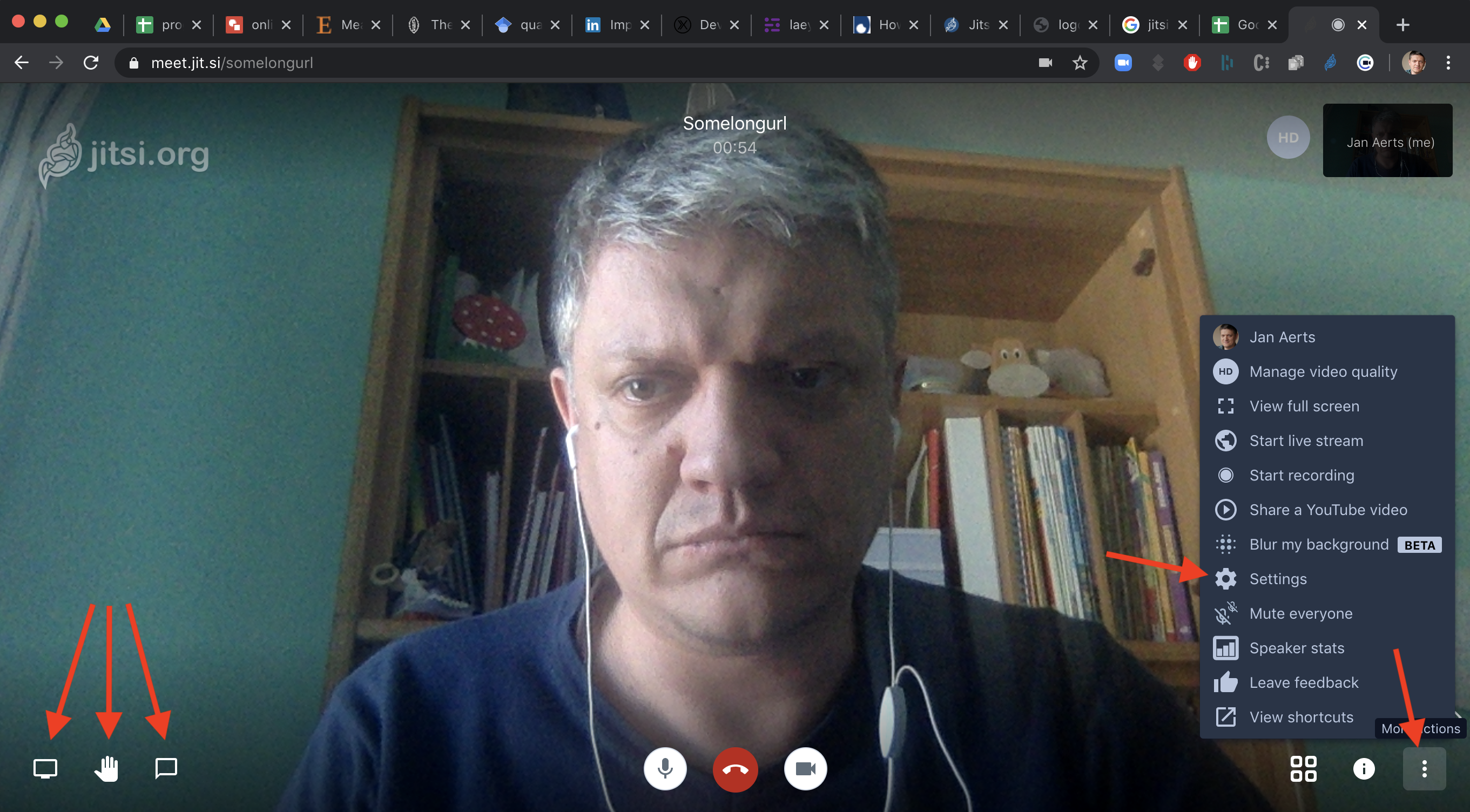Open the Chrome three-dot menu
This screenshot has height=812, width=1470.
click(1448, 63)
